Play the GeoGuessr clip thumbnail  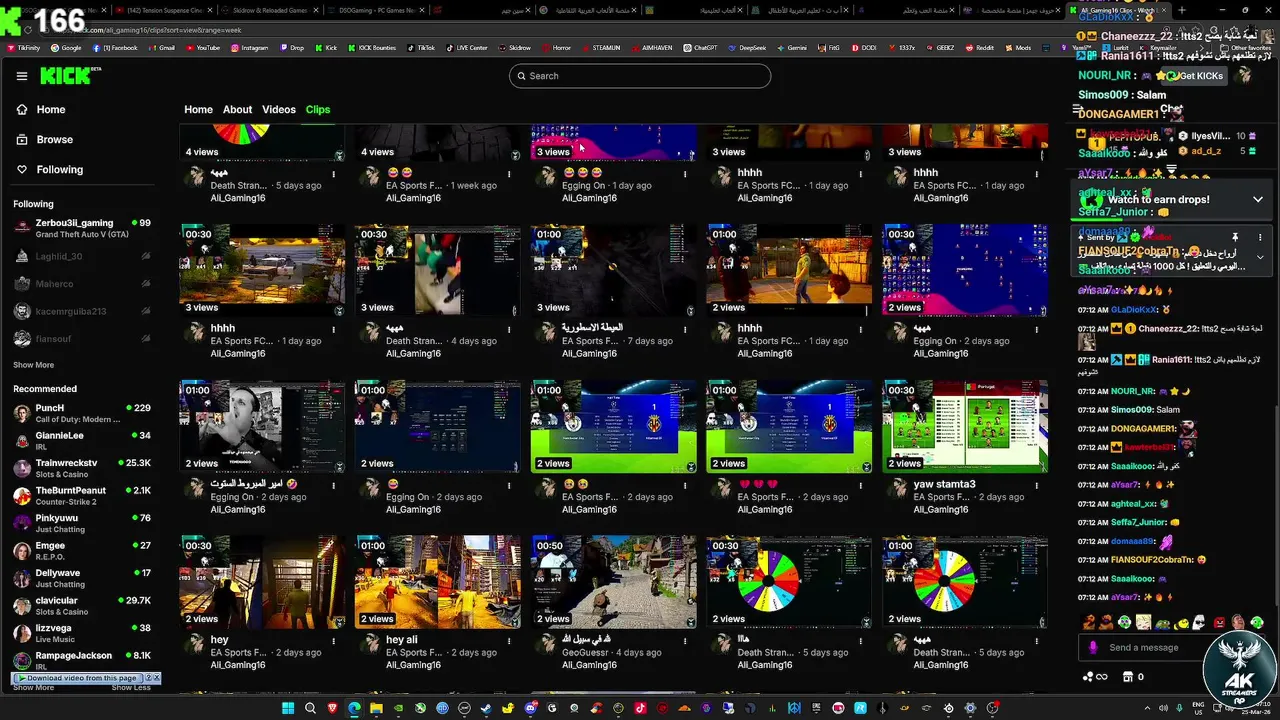point(613,581)
